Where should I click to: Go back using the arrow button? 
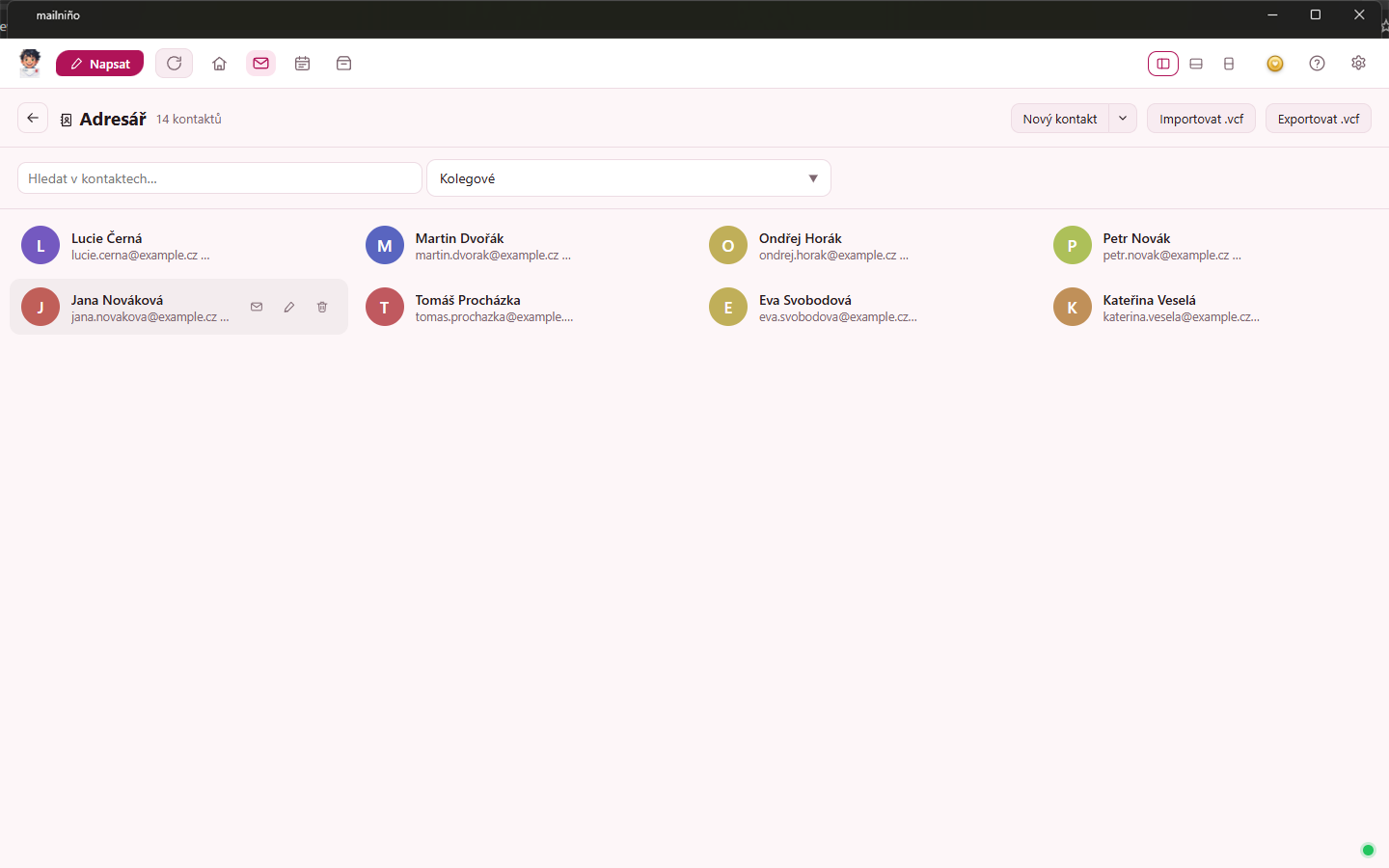33,118
